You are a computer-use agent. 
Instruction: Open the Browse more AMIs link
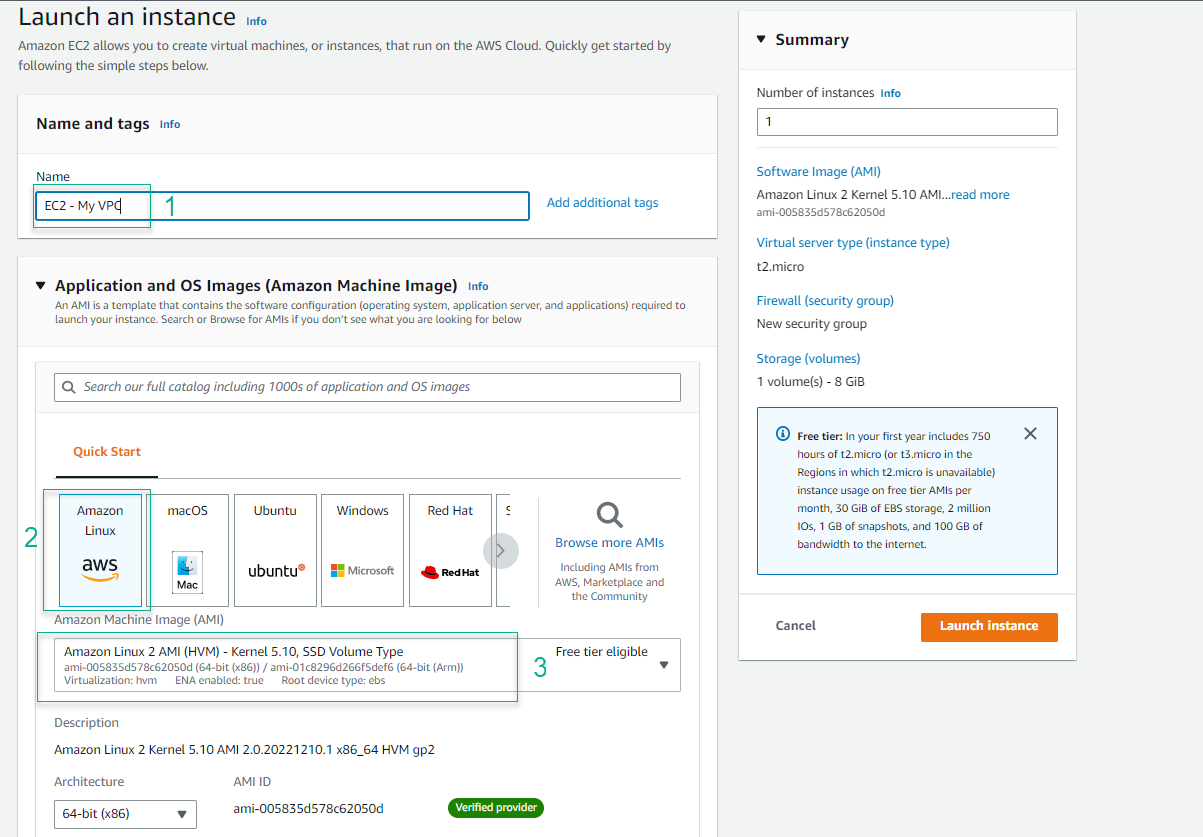(x=609, y=543)
